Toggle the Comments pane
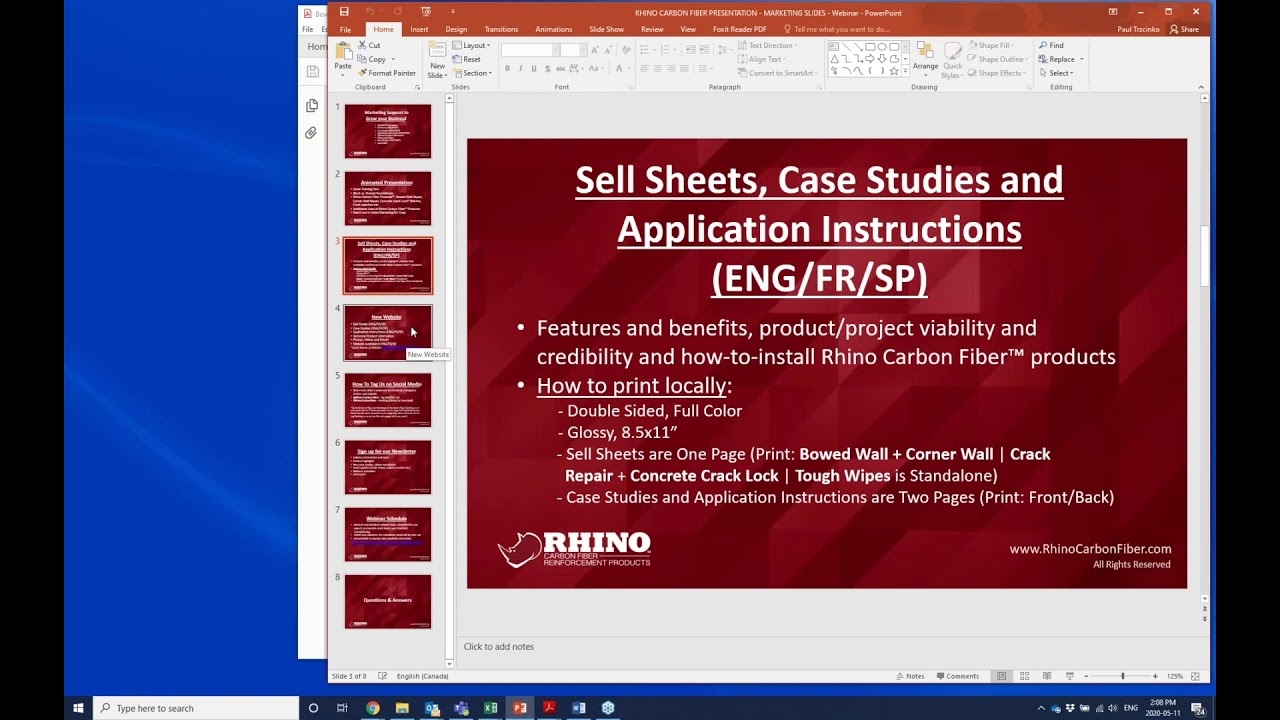This screenshot has height=720, width=1280. [957, 676]
